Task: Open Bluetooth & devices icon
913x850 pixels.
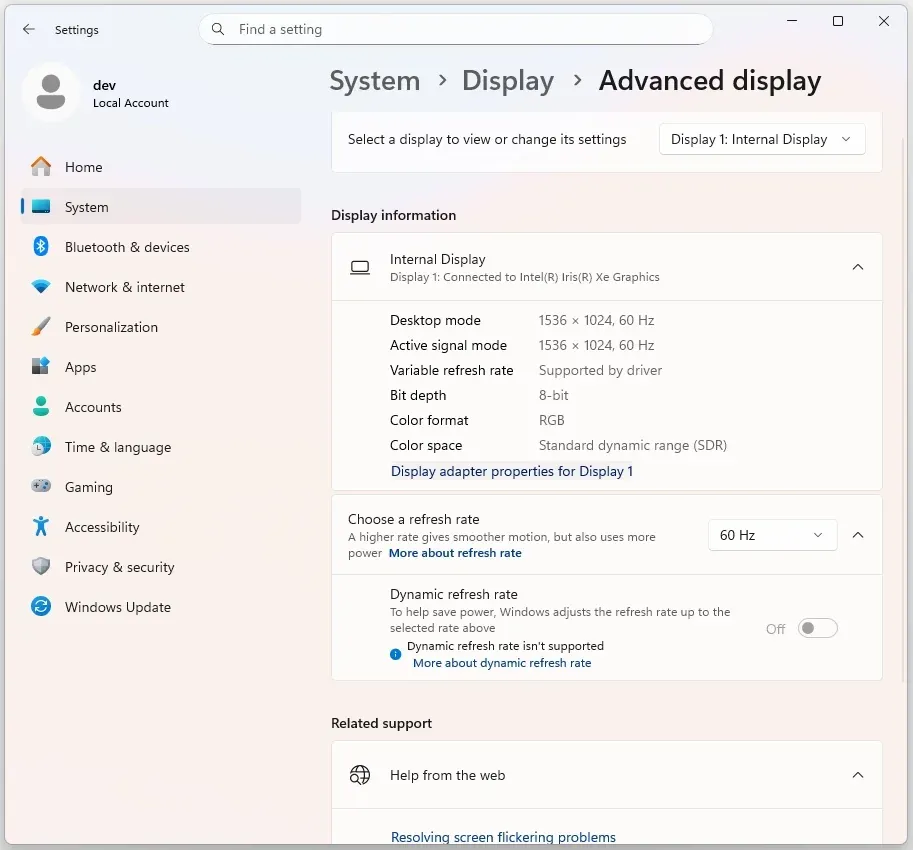Action: pyautogui.click(x=41, y=247)
